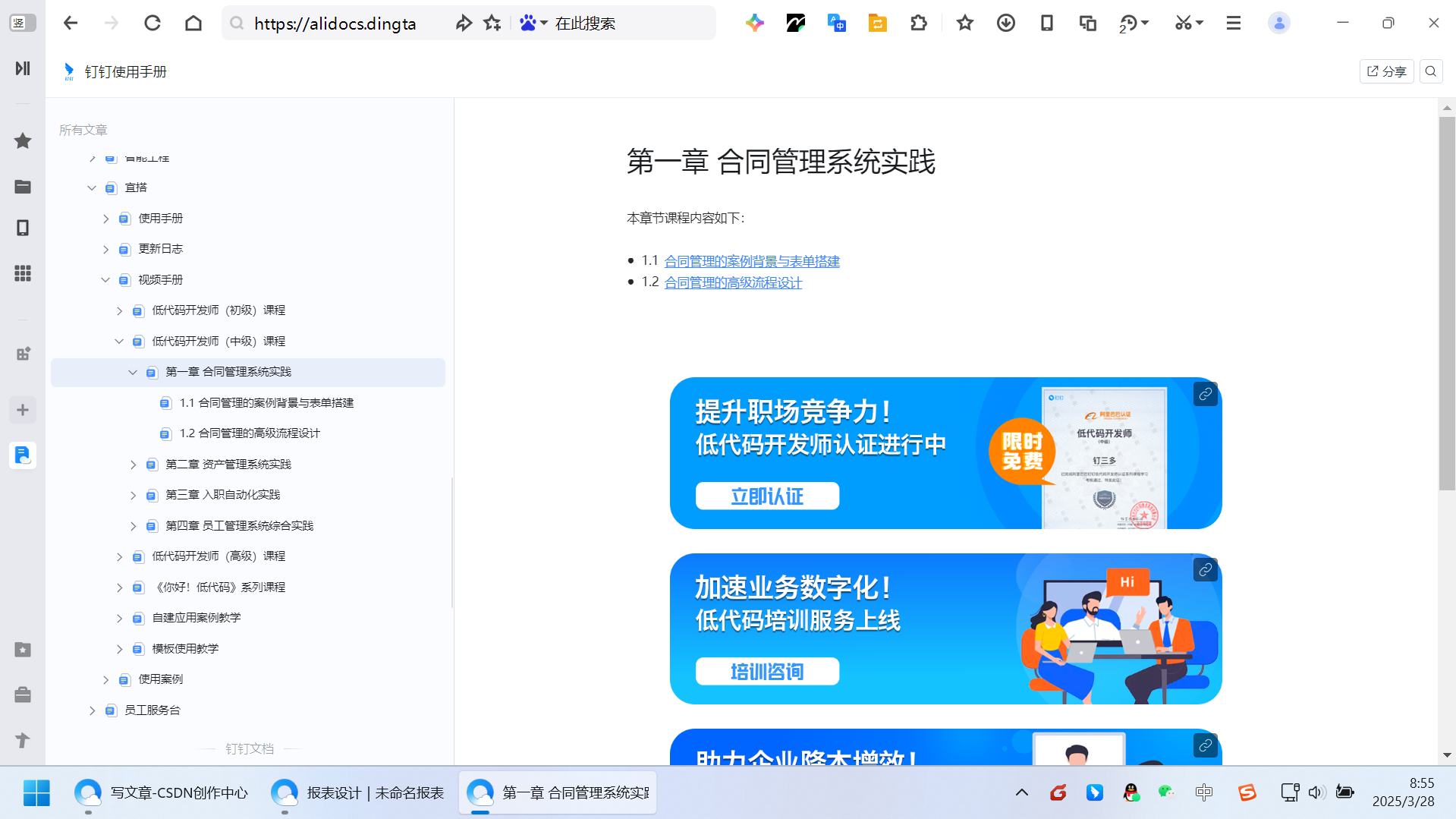This screenshot has height=819, width=1456.
Task: Open the favorites star in the left sidebar
Action: [23, 140]
